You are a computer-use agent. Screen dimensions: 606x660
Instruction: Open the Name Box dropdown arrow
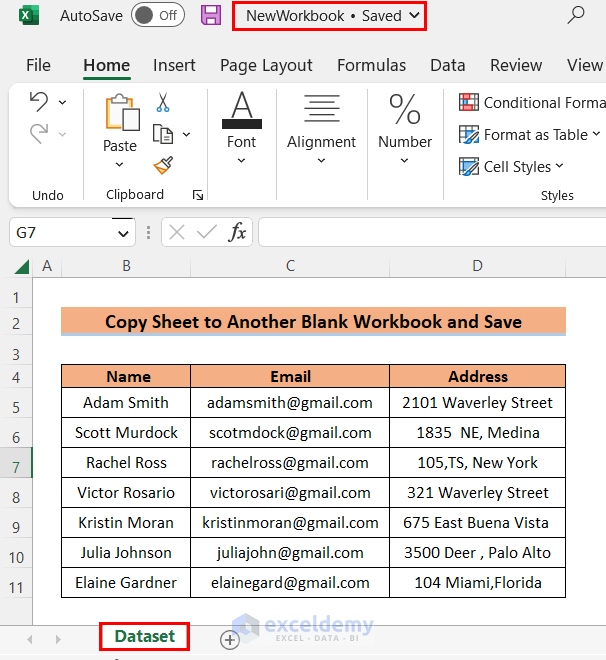124,233
